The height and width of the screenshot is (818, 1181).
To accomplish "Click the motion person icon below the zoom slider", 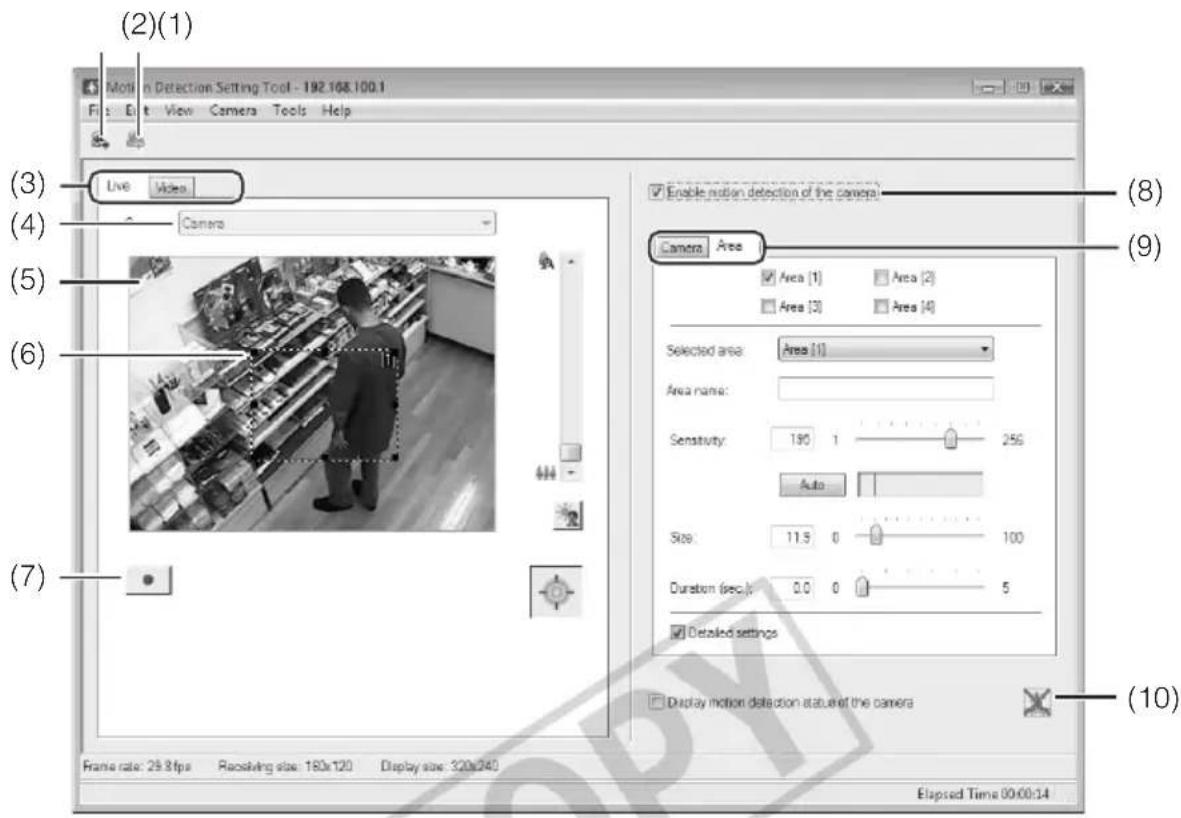I will click(568, 515).
